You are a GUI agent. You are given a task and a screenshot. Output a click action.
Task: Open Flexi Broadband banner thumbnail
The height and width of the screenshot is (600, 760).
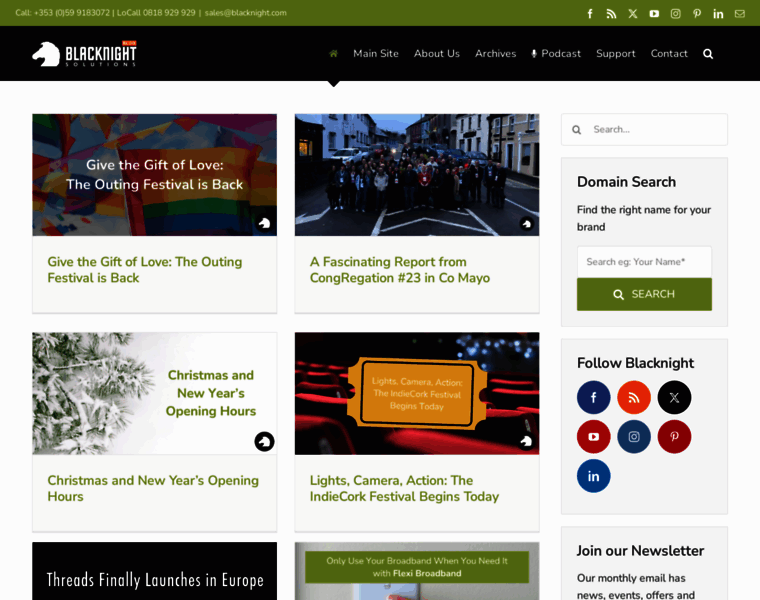coord(417,571)
